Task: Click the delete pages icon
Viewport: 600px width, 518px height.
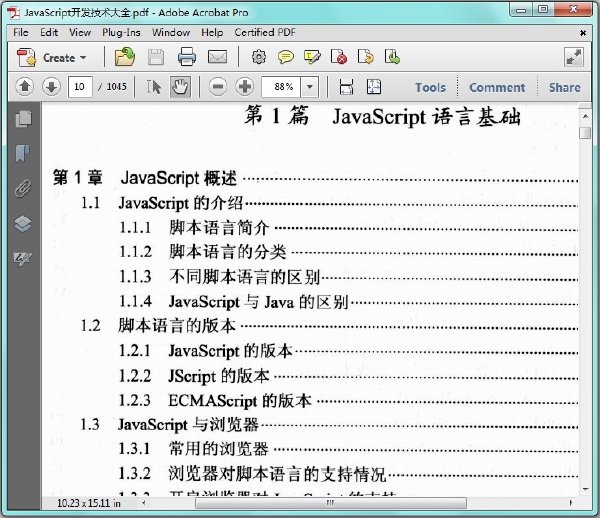Action: tap(339, 57)
